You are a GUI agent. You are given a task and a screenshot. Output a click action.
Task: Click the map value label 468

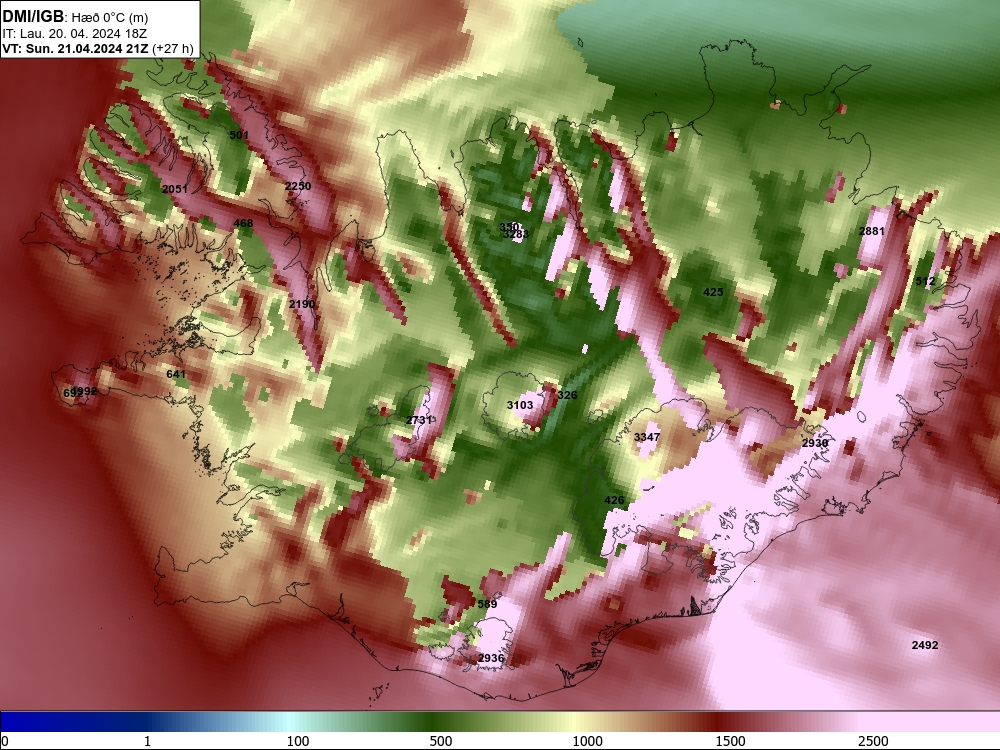point(243,223)
